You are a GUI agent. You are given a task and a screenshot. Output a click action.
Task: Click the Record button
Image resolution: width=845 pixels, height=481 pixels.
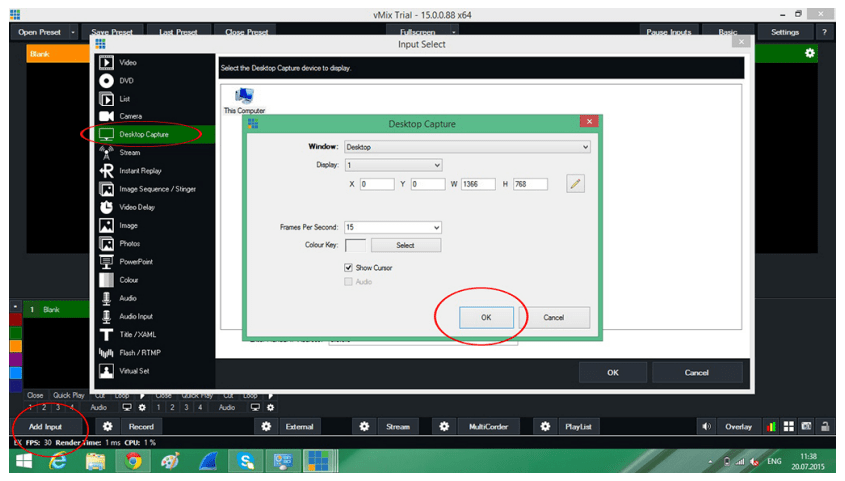[141, 427]
